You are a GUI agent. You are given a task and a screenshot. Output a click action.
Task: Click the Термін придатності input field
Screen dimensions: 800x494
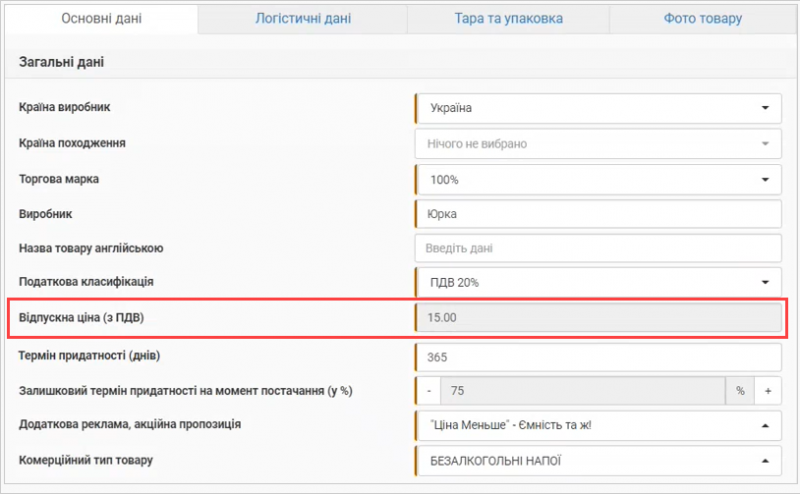[597, 357]
